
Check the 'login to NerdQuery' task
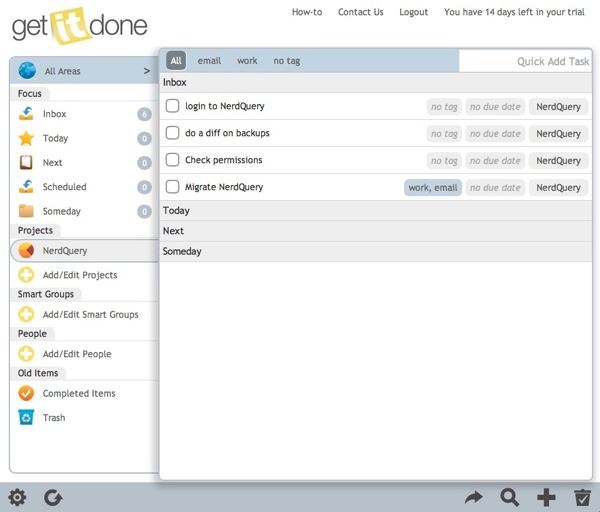tap(172, 106)
